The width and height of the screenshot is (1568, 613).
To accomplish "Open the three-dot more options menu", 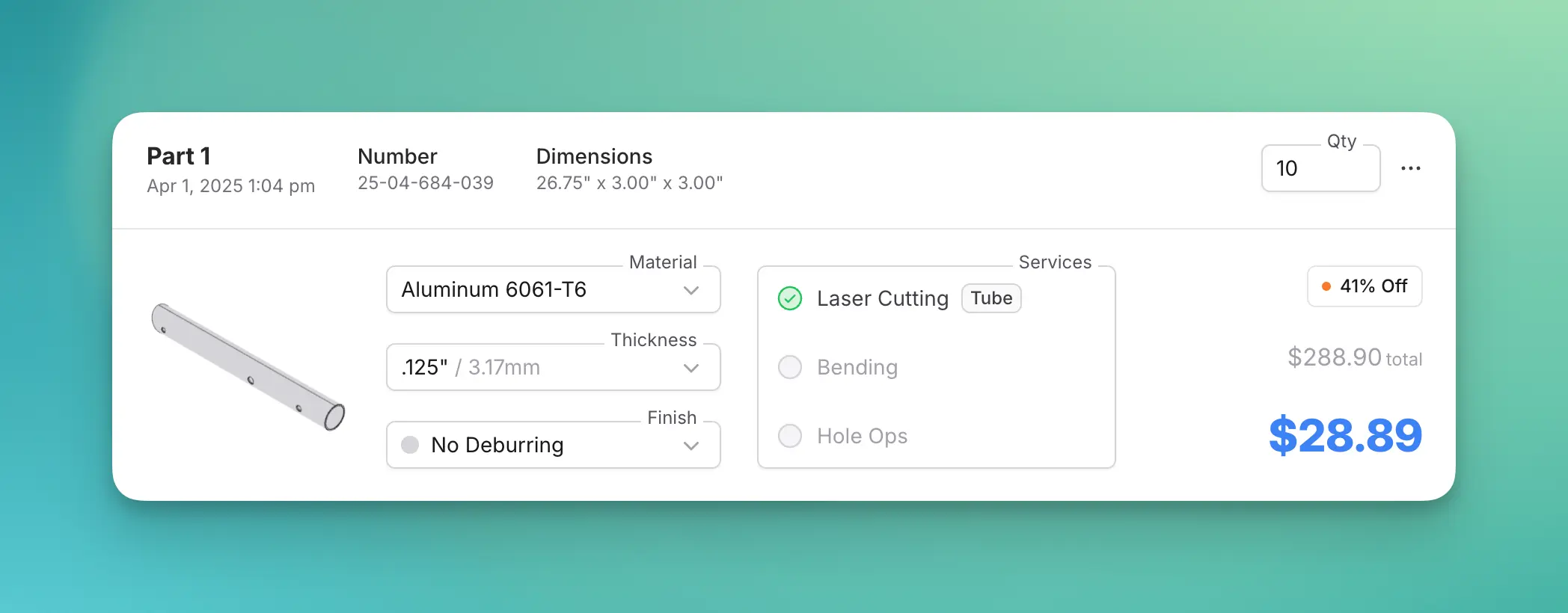I will pos(1410,168).
